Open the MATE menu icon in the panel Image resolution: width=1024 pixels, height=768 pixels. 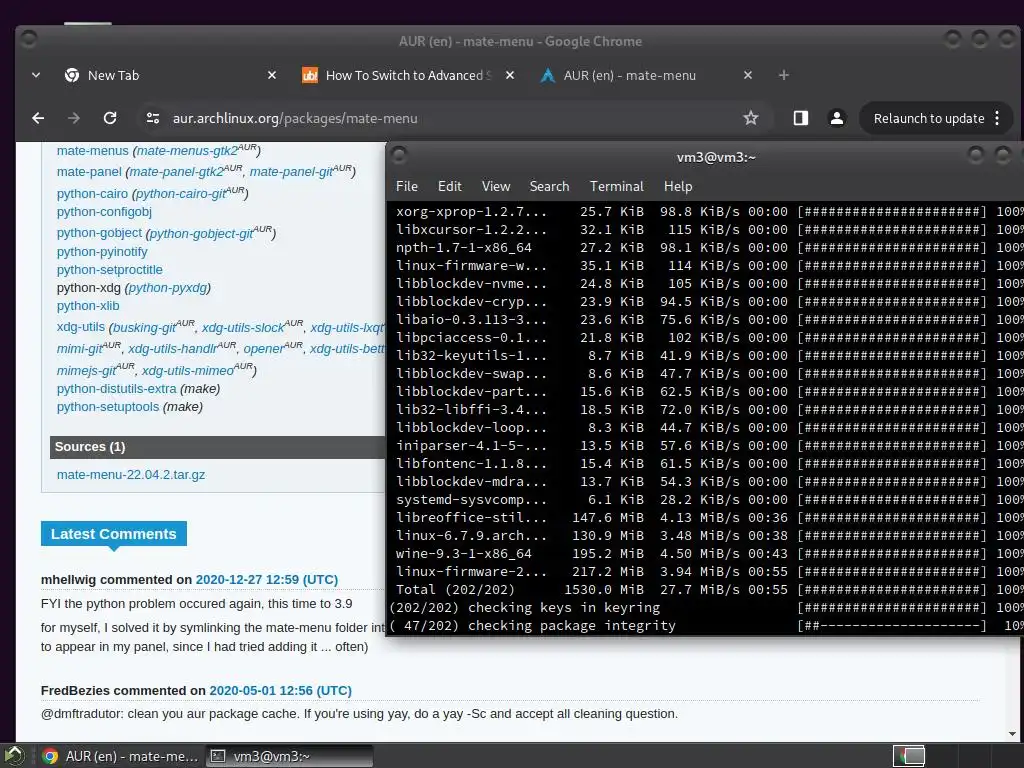(x=14, y=756)
